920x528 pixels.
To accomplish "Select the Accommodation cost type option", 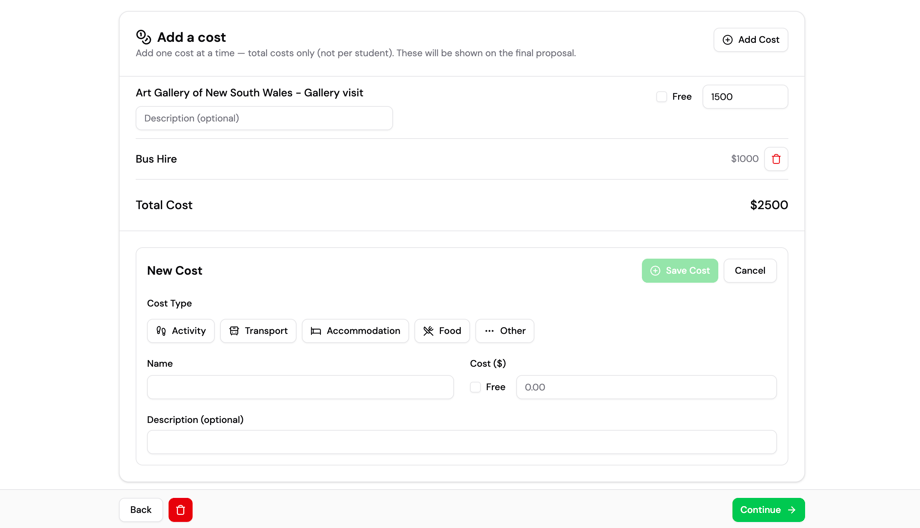I will pyautogui.click(x=355, y=331).
